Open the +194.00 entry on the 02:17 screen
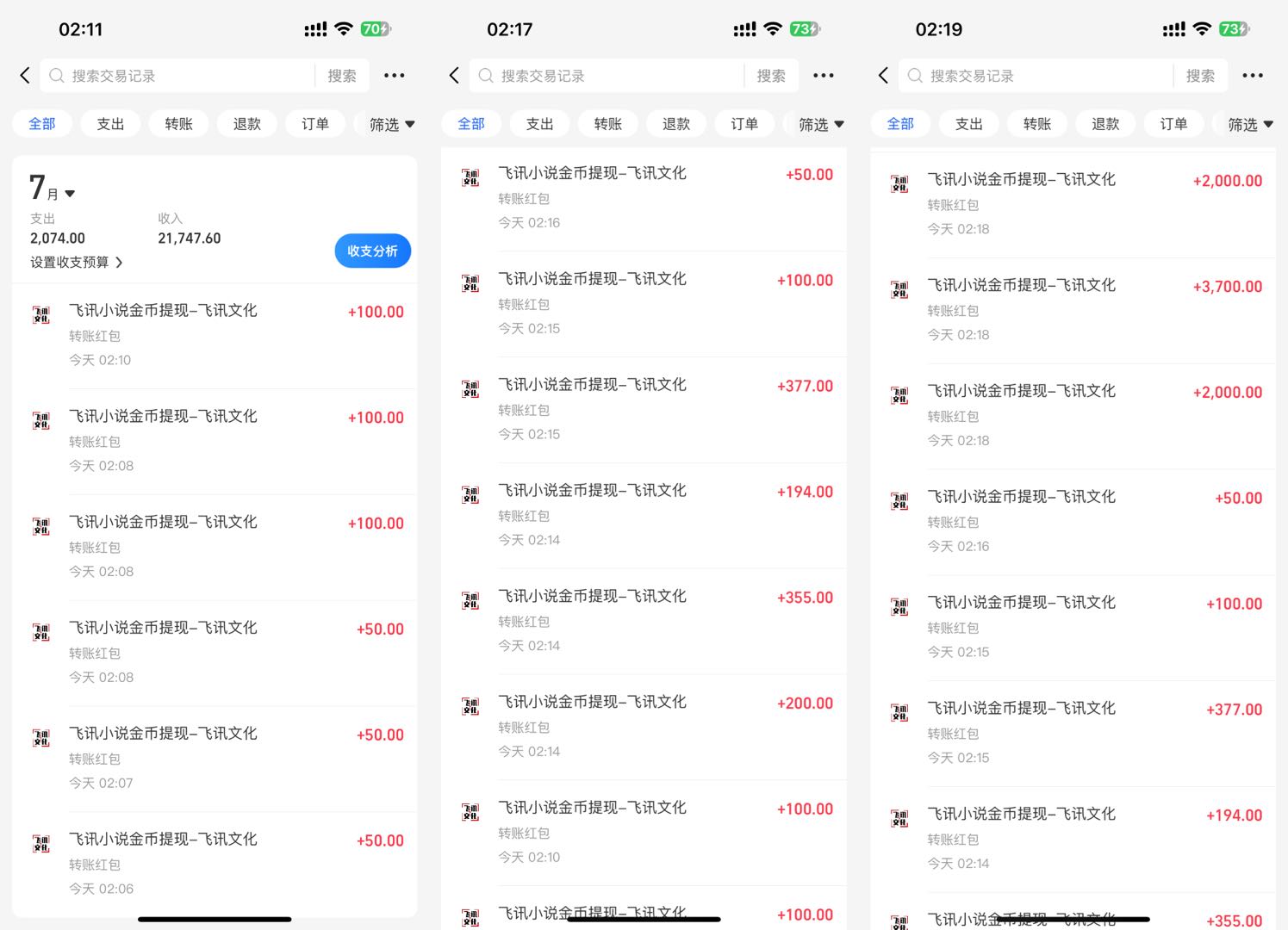 tap(644, 516)
